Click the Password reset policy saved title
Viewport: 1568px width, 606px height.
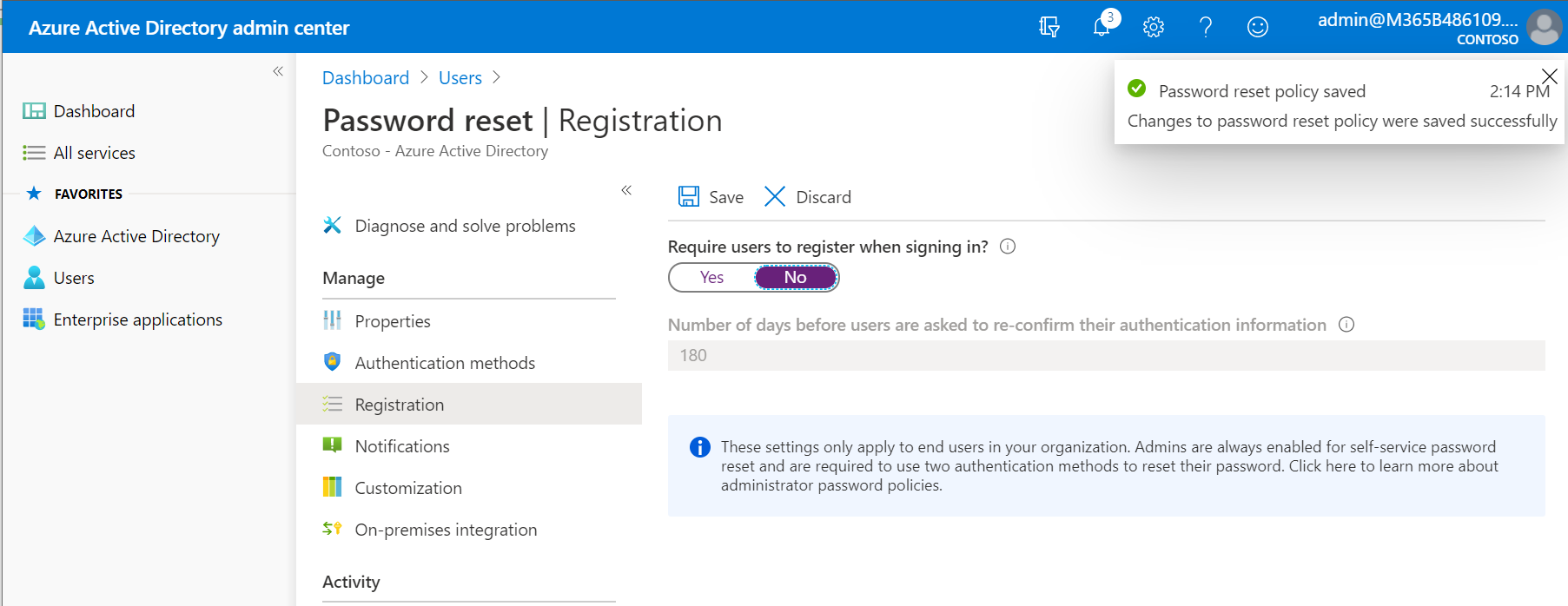1262,91
